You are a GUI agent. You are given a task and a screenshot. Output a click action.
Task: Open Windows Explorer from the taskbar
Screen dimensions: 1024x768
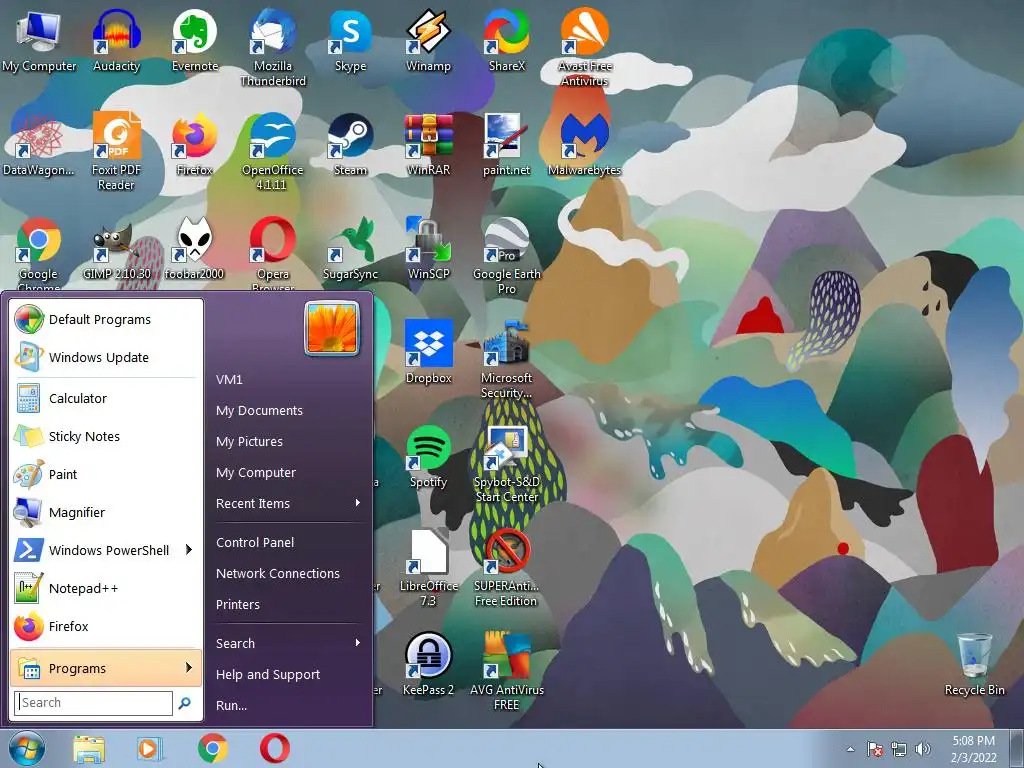(88, 748)
